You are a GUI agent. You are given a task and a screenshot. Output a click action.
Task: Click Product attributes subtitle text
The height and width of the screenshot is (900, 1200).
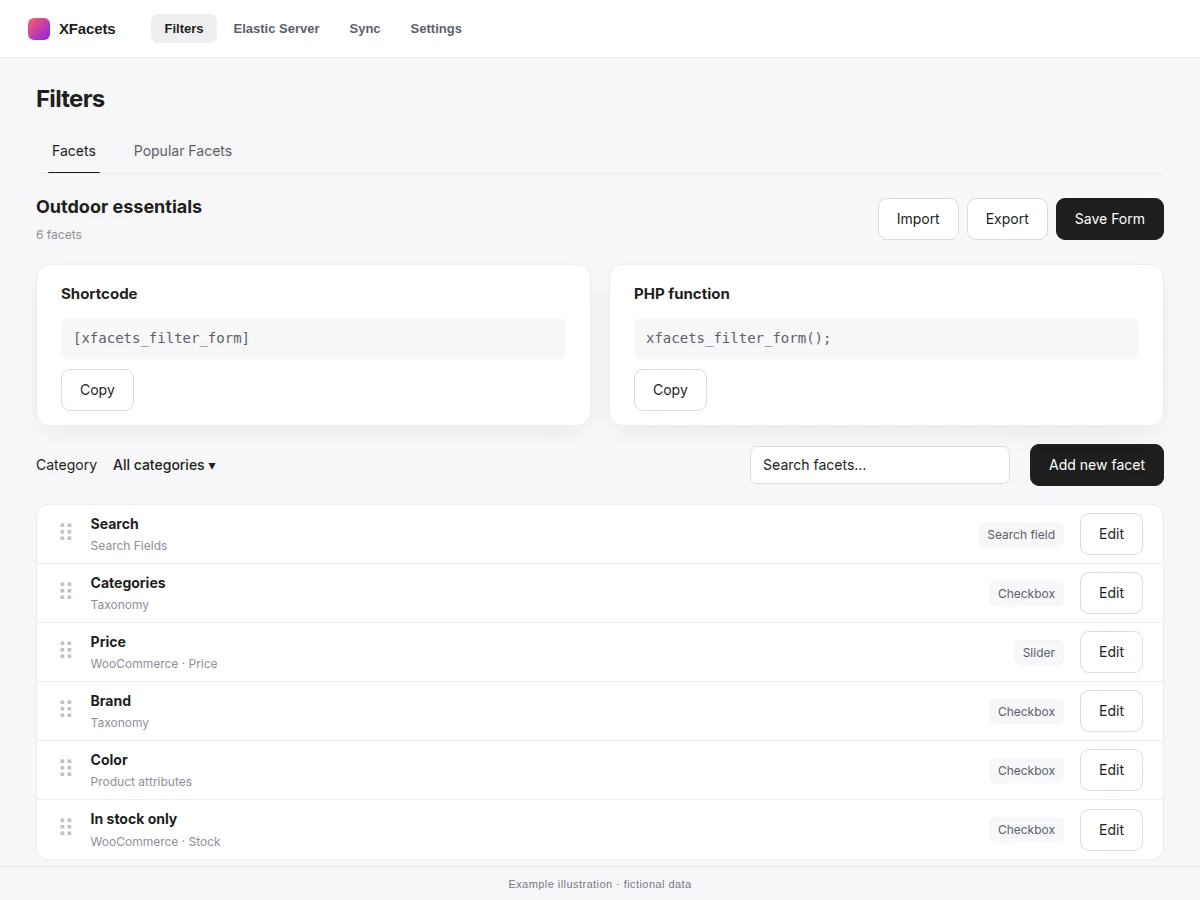pyautogui.click(x=141, y=782)
